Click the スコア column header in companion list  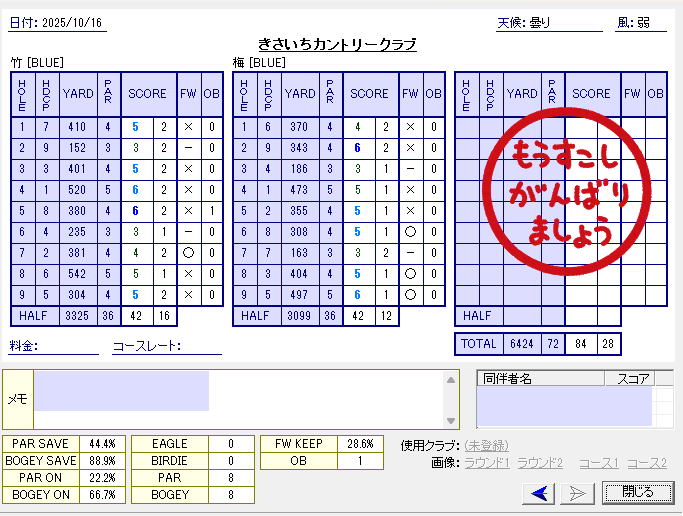(635, 378)
